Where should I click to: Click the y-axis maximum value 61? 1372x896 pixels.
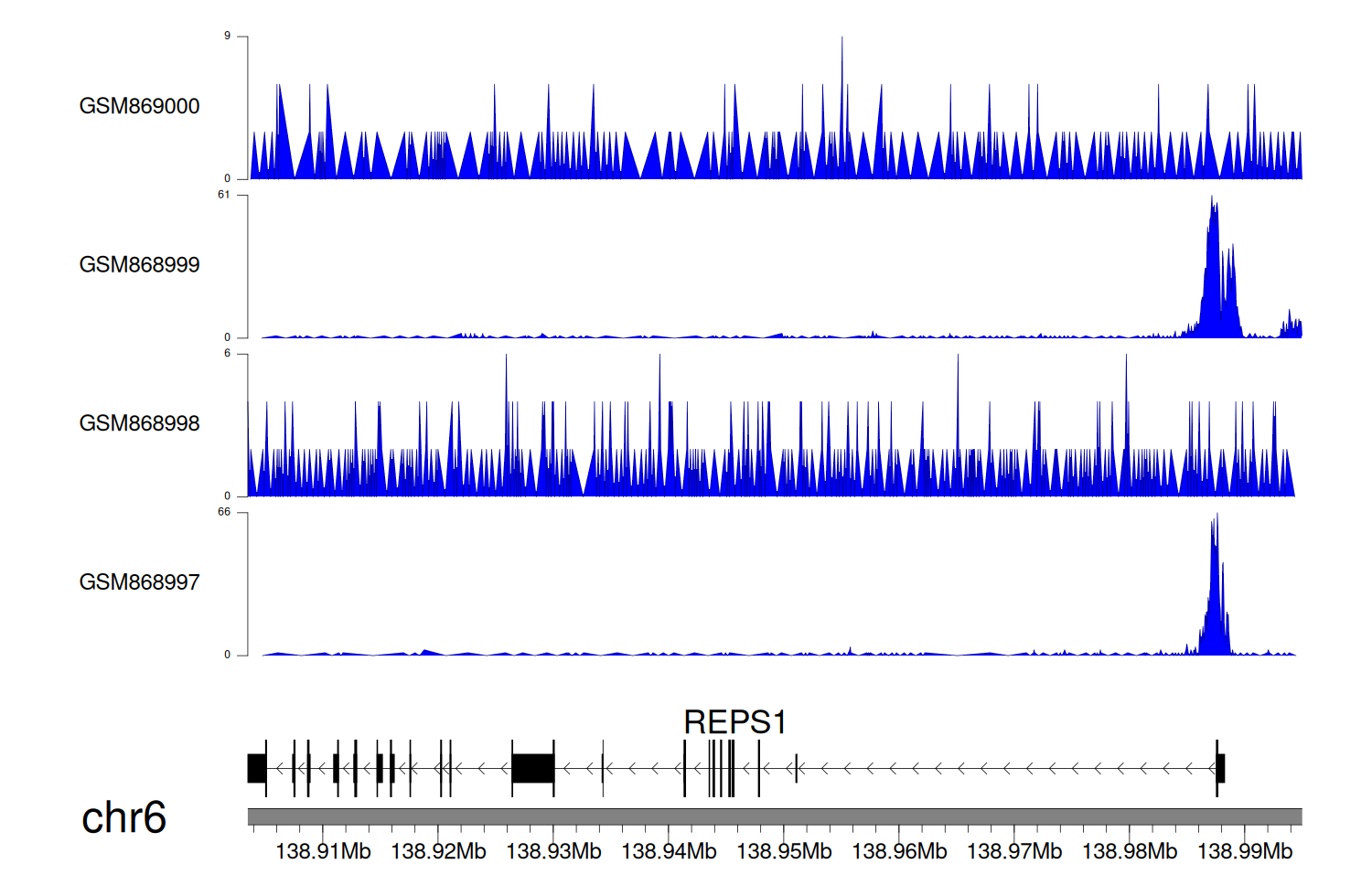pyautogui.click(x=224, y=195)
